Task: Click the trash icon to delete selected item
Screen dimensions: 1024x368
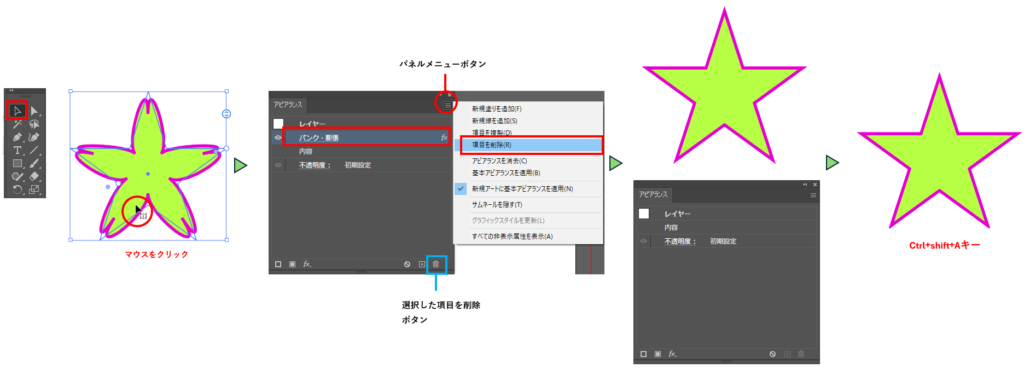Action: click(x=436, y=264)
